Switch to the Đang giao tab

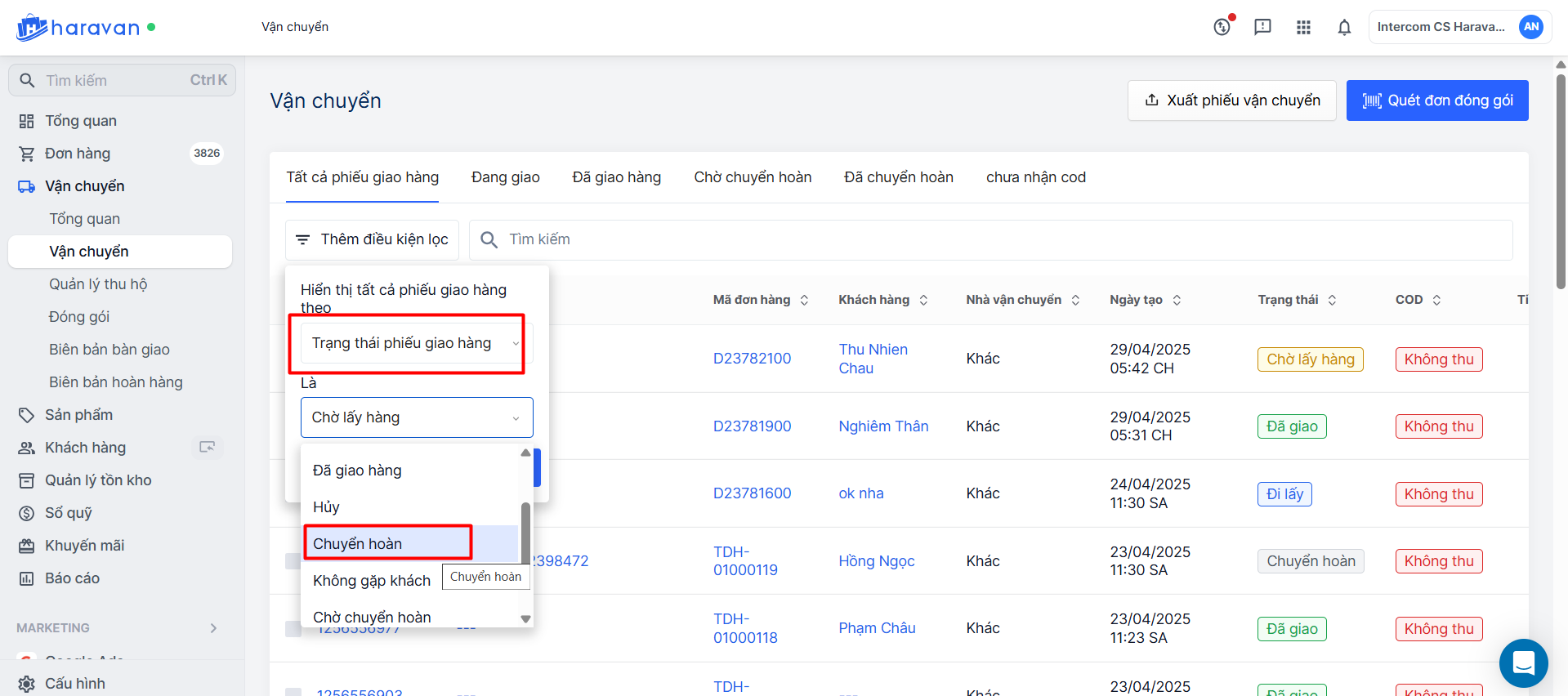tap(505, 177)
